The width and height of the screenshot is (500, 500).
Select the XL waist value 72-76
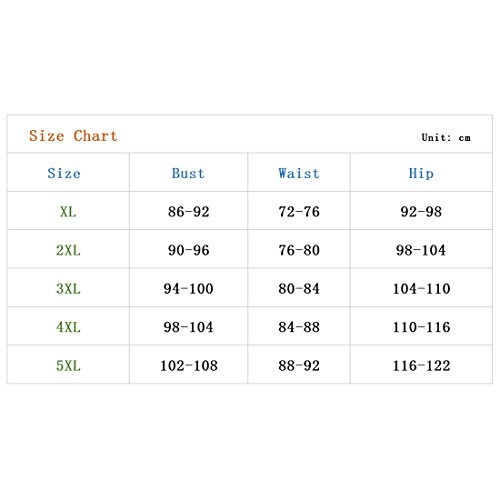(x=299, y=212)
